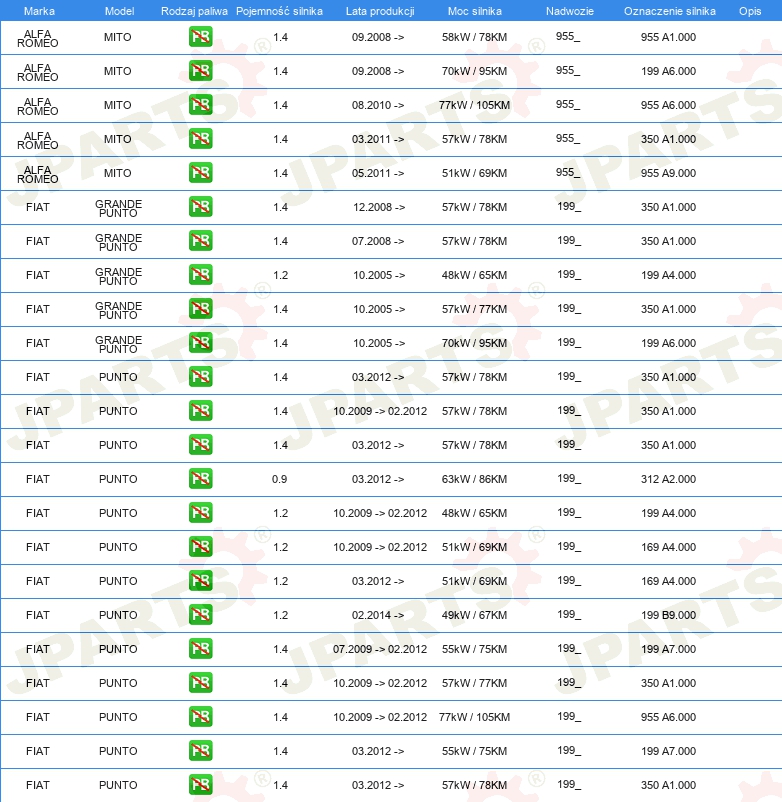The height and width of the screenshot is (802, 782).
Task: Sort by Model column header
Action: point(119,11)
